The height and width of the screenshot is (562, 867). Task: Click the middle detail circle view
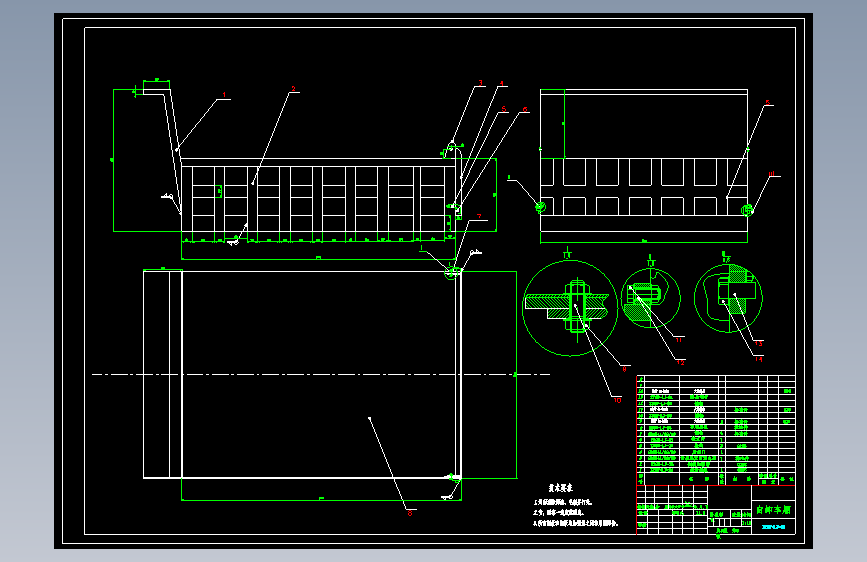pos(651,298)
